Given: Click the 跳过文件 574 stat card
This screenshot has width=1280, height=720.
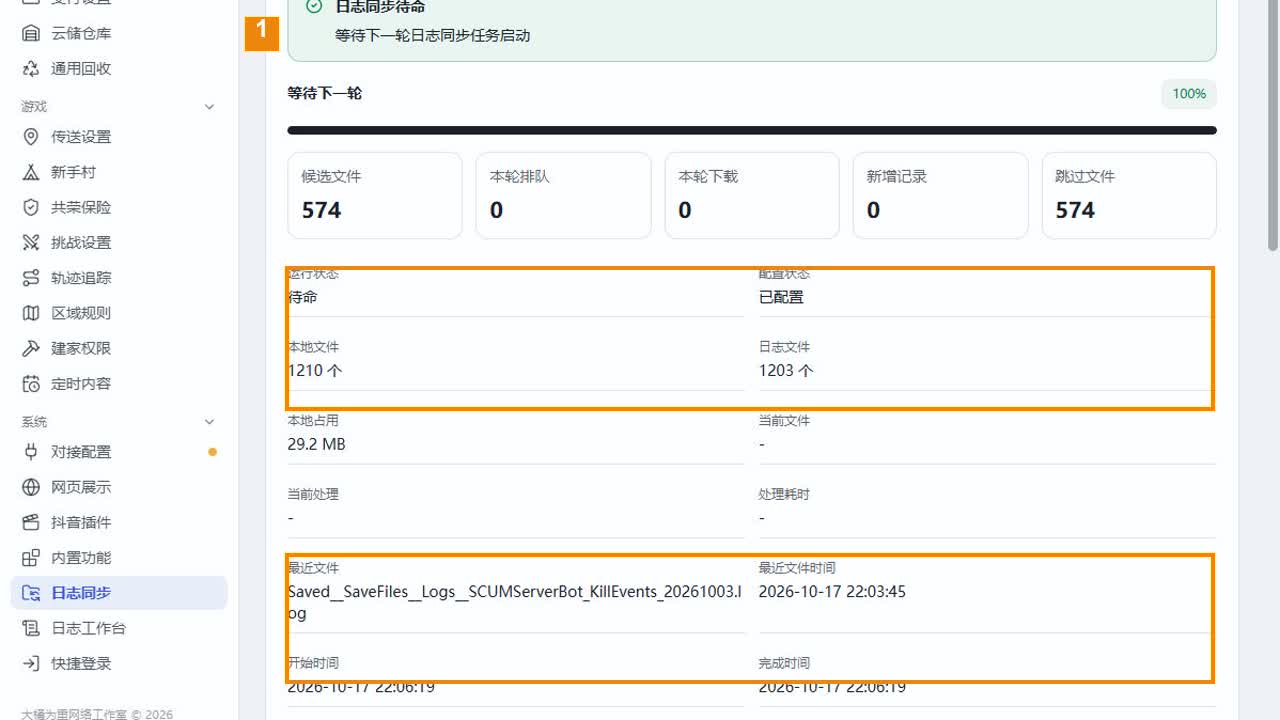Looking at the screenshot, I should [1129, 195].
